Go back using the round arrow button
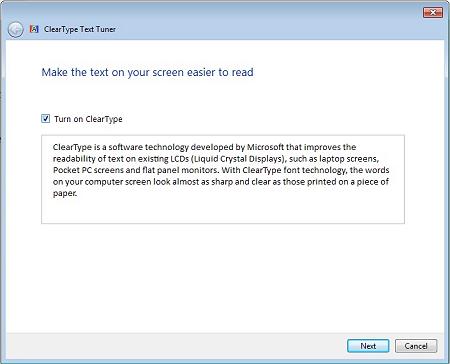450x364 pixels. (15, 30)
